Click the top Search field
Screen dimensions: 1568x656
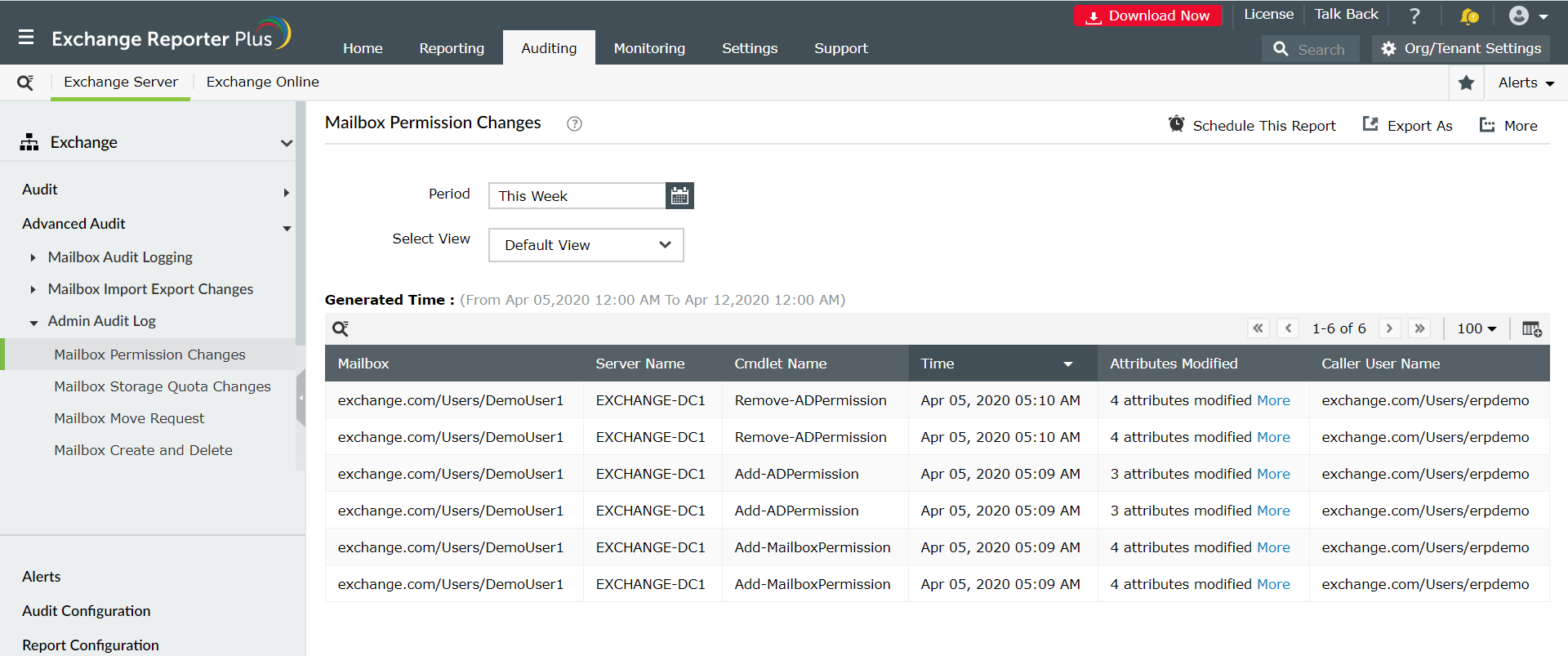pos(1311,49)
